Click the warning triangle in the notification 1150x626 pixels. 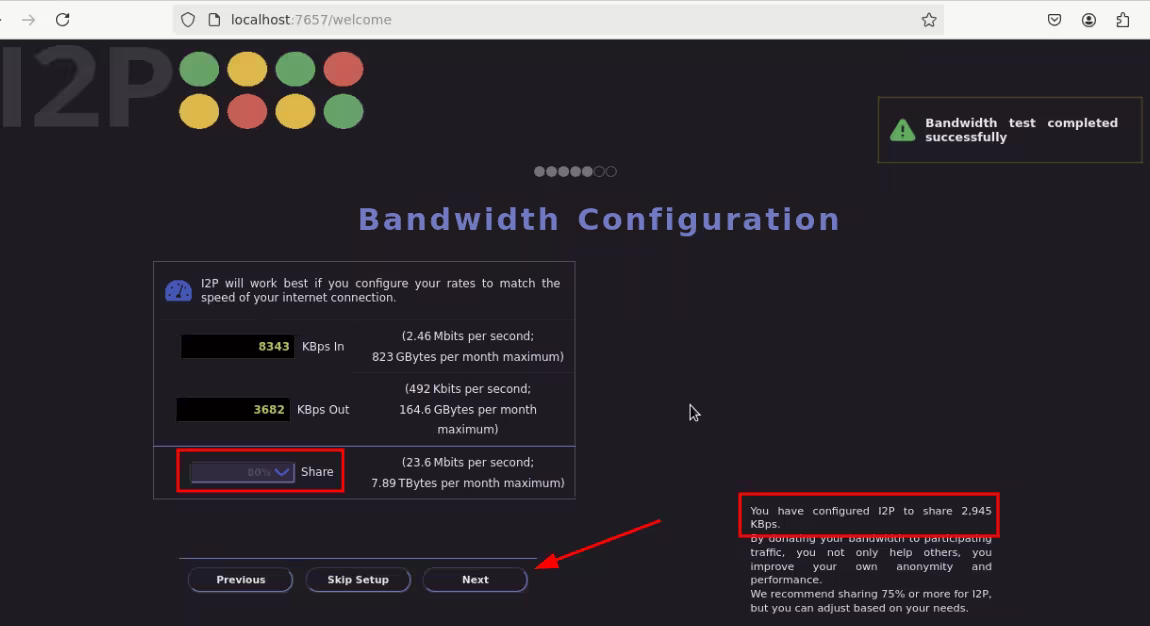(x=902, y=130)
